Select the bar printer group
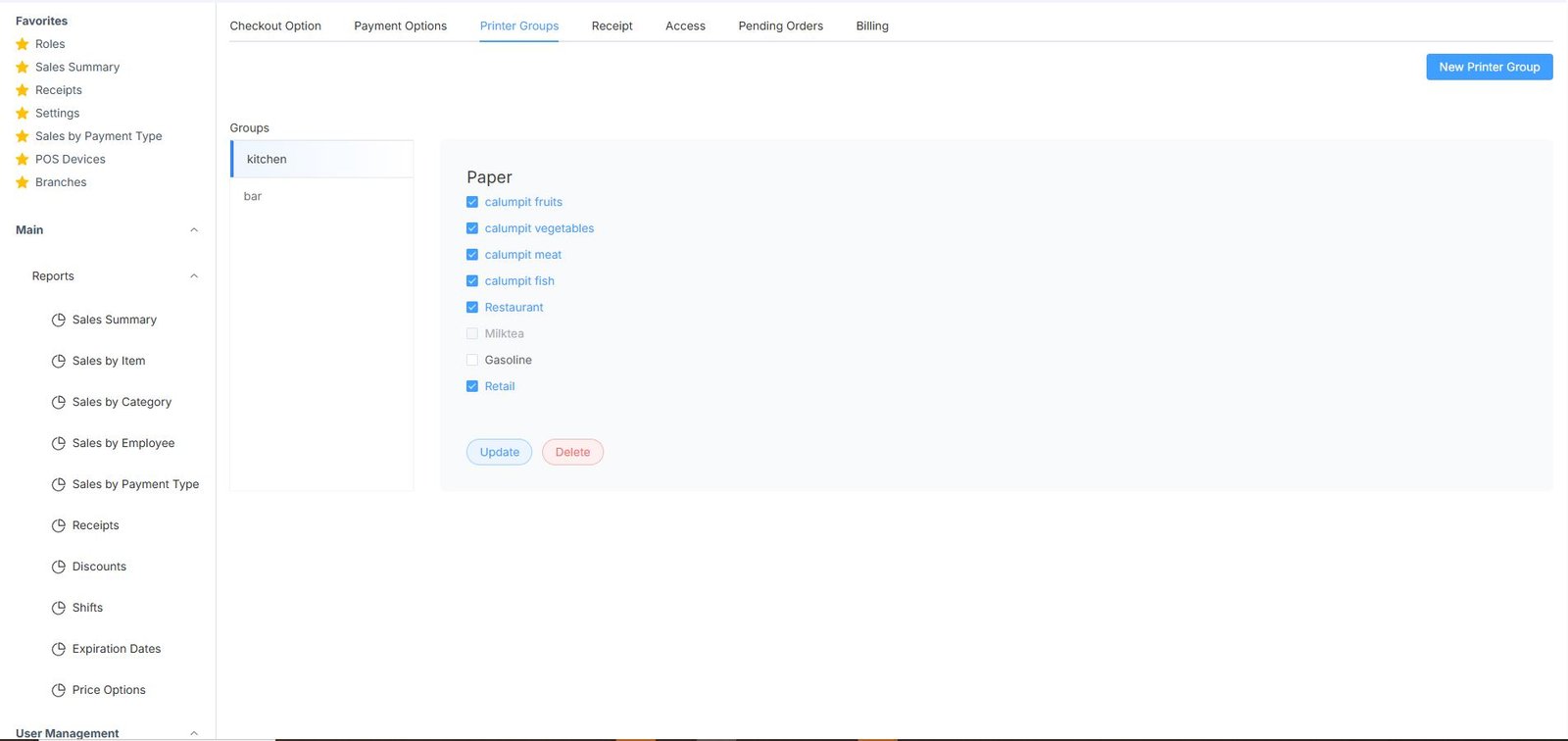Screen dimensions: 1568x741 [x=253, y=196]
